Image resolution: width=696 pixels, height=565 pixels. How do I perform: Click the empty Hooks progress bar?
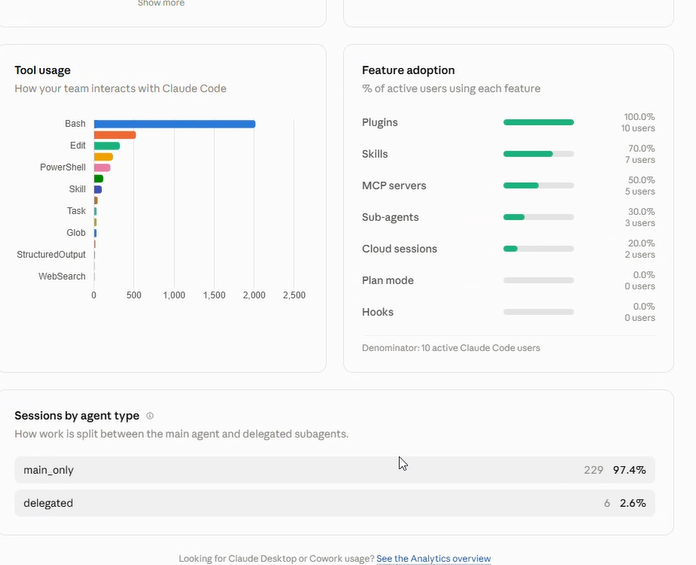point(538,312)
